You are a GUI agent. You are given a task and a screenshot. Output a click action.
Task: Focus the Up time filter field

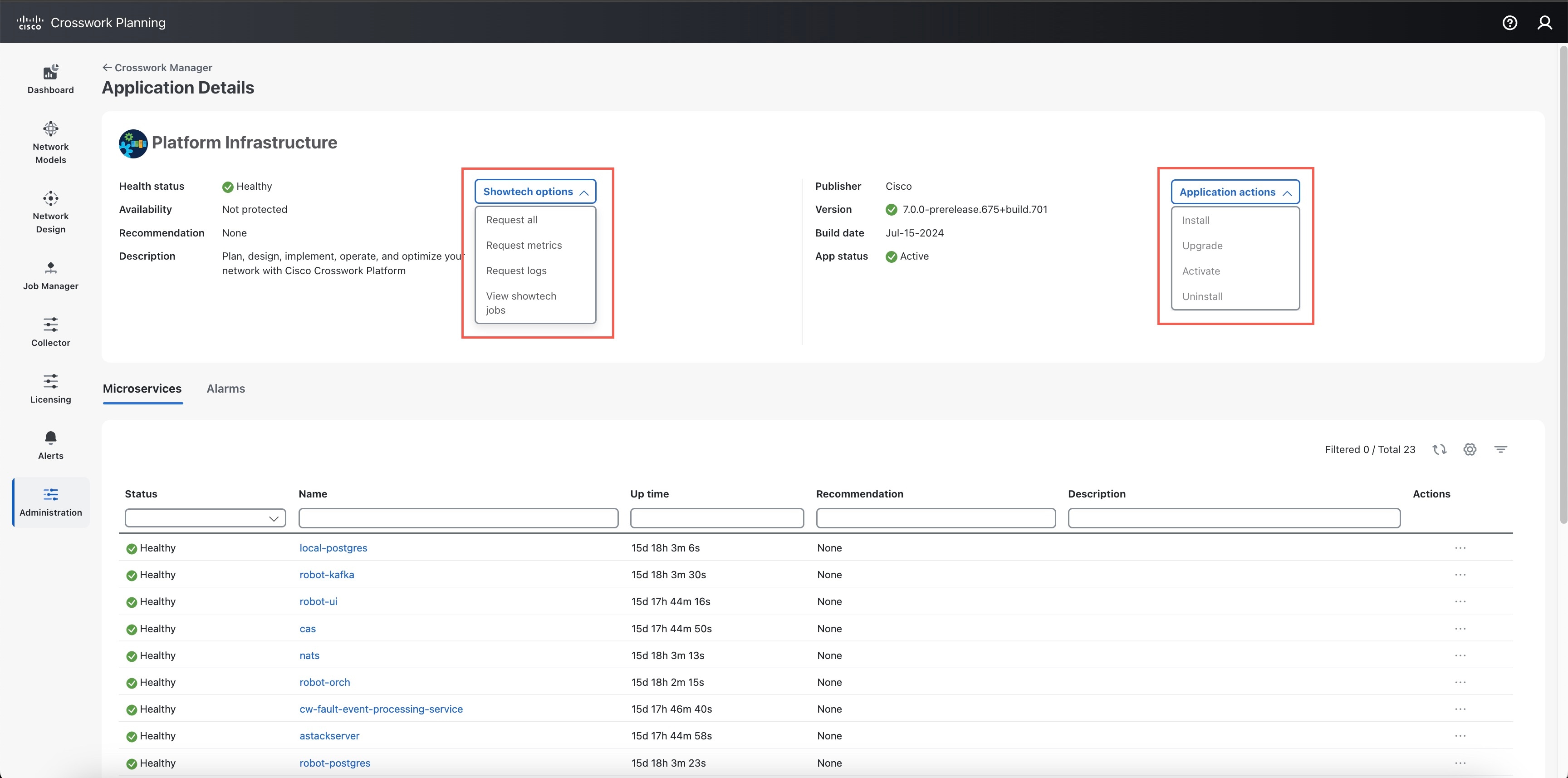[717, 518]
